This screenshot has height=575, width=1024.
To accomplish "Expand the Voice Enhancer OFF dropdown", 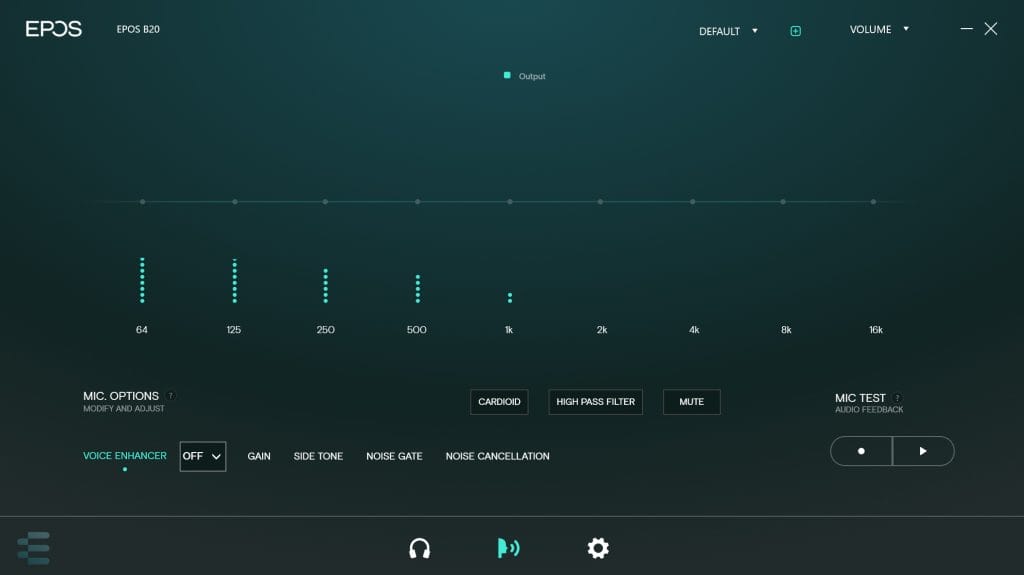I will click(x=203, y=456).
